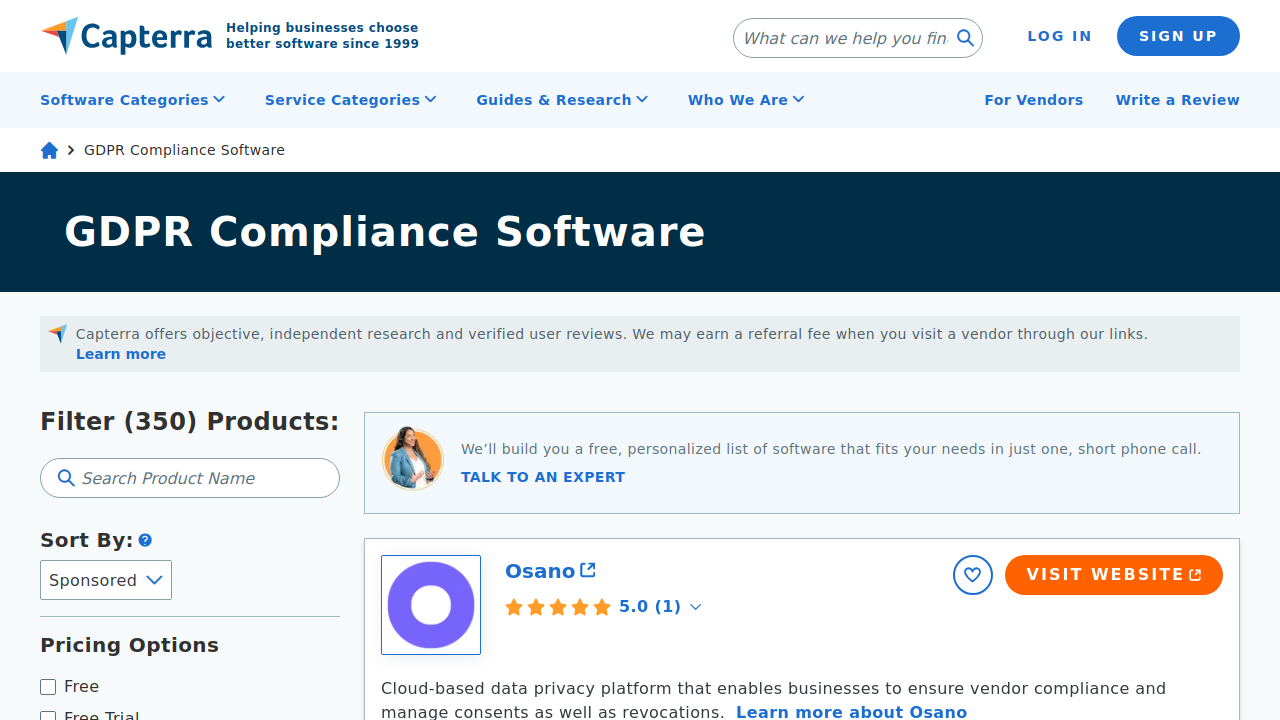Click the SIGN UP button
Viewport: 1280px width, 720px height.
1178,36
